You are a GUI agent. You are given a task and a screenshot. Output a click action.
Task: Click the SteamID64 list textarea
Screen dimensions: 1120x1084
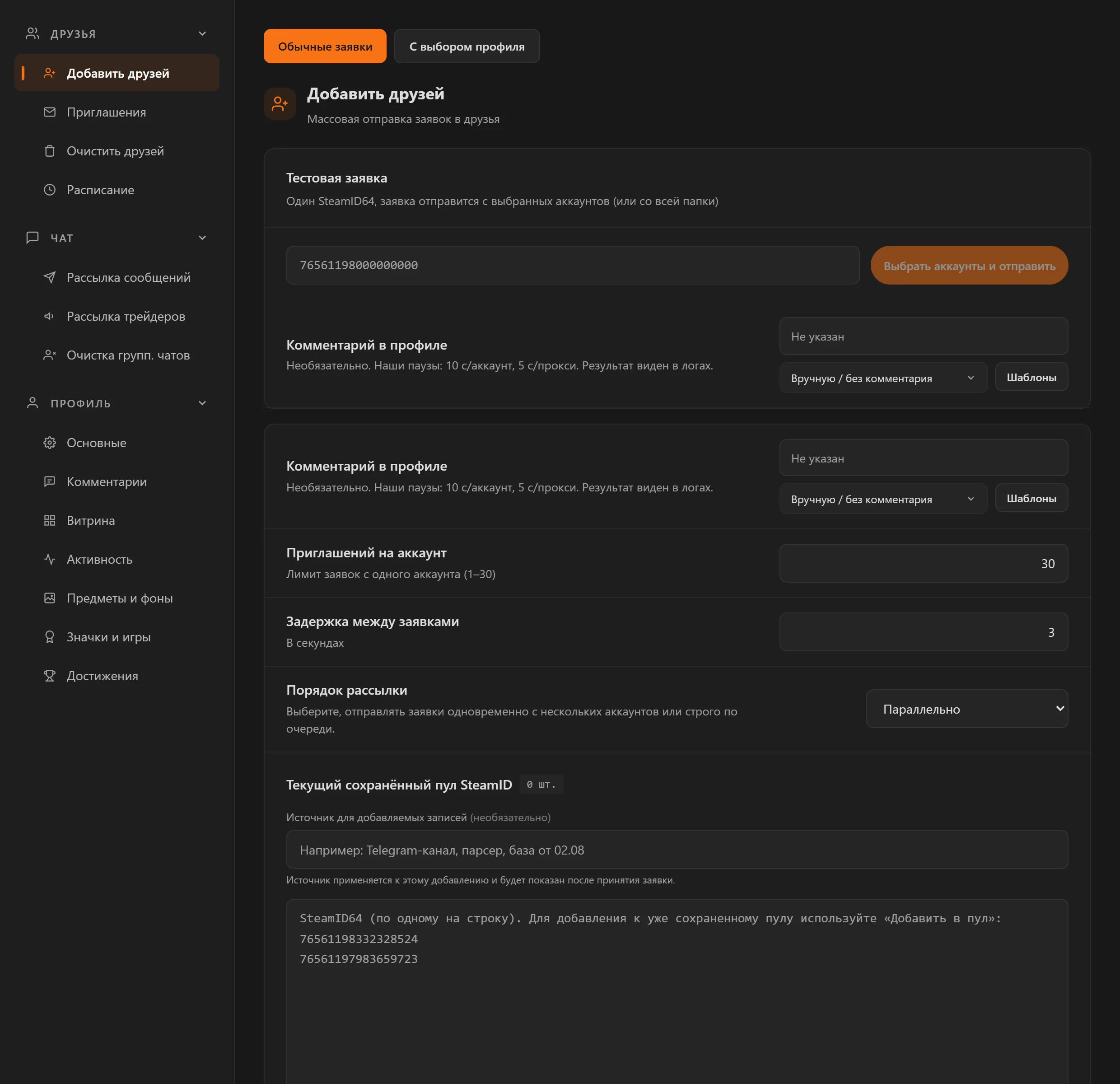677,991
